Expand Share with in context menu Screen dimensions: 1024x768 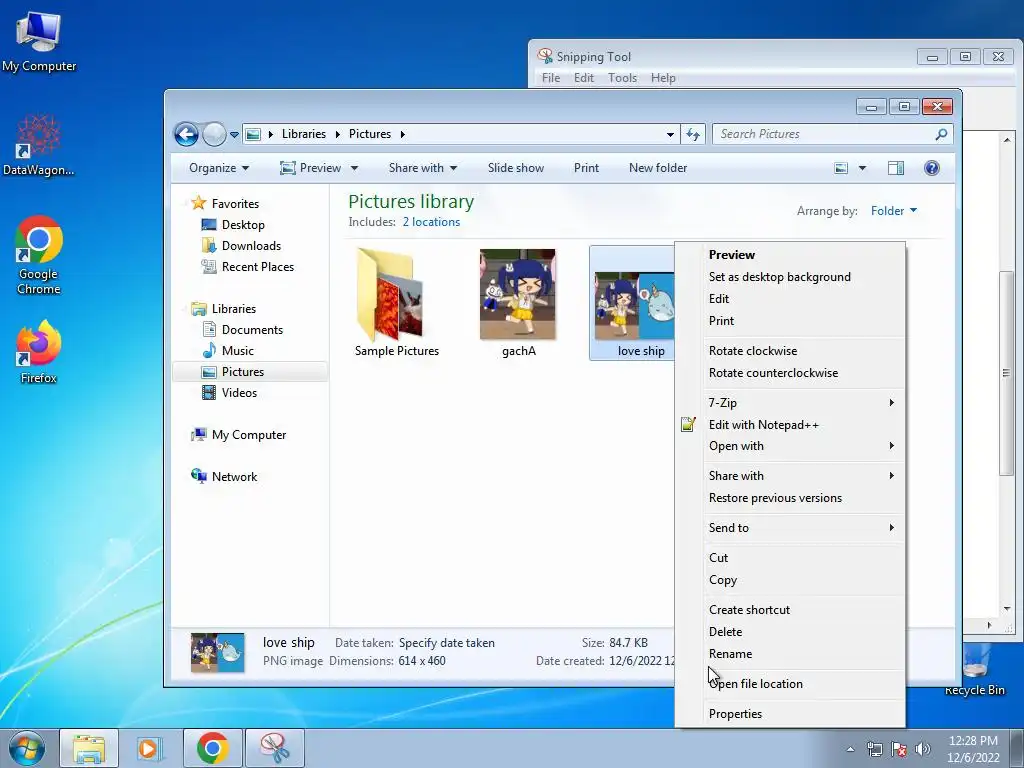[x=790, y=476]
